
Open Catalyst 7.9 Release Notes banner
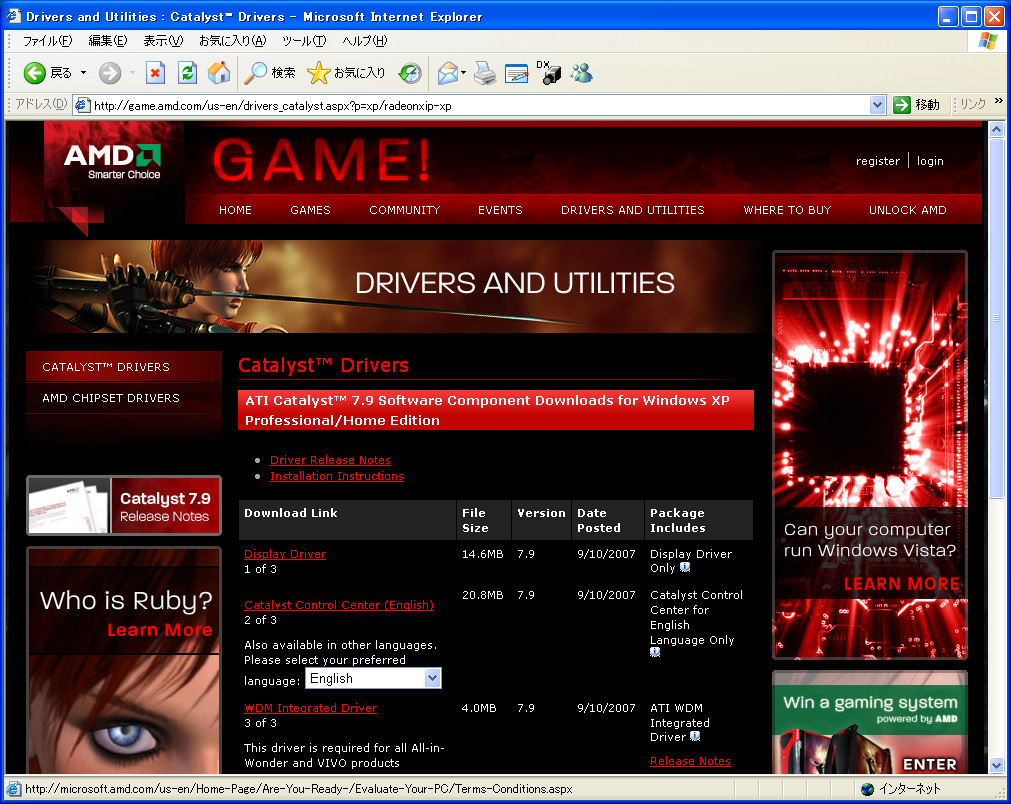tap(124, 506)
